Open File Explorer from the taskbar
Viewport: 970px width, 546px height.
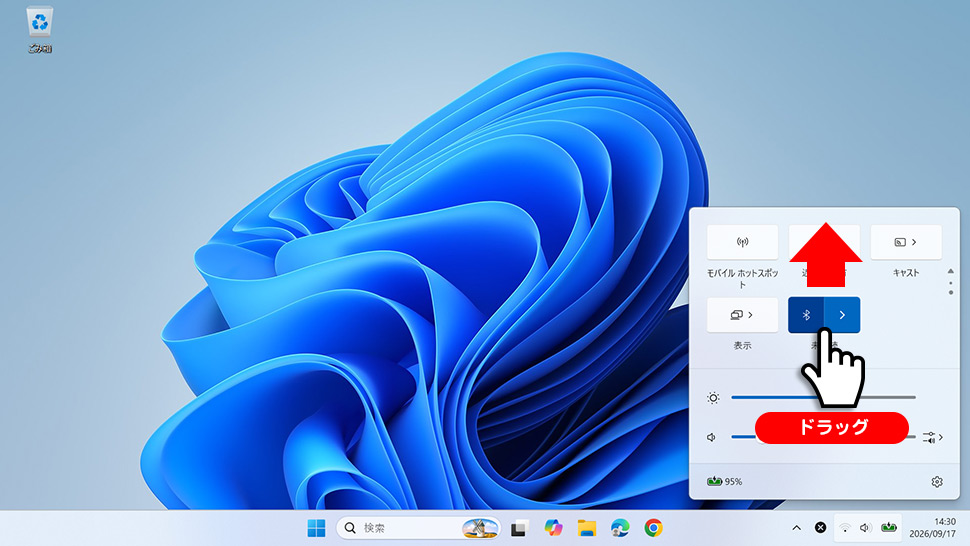pos(586,528)
